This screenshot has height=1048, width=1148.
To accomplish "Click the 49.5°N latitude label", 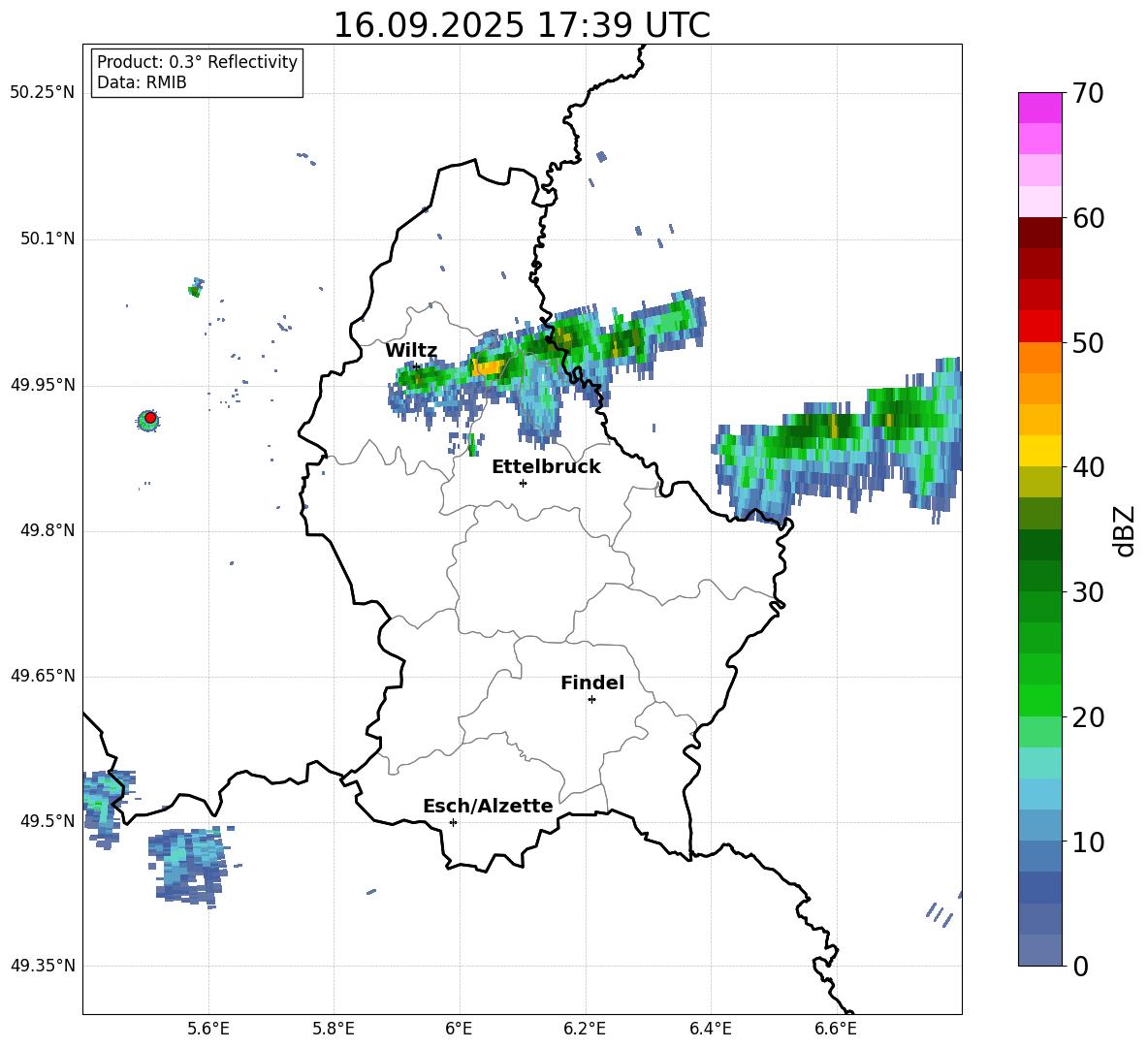I will tap(48, 821).
